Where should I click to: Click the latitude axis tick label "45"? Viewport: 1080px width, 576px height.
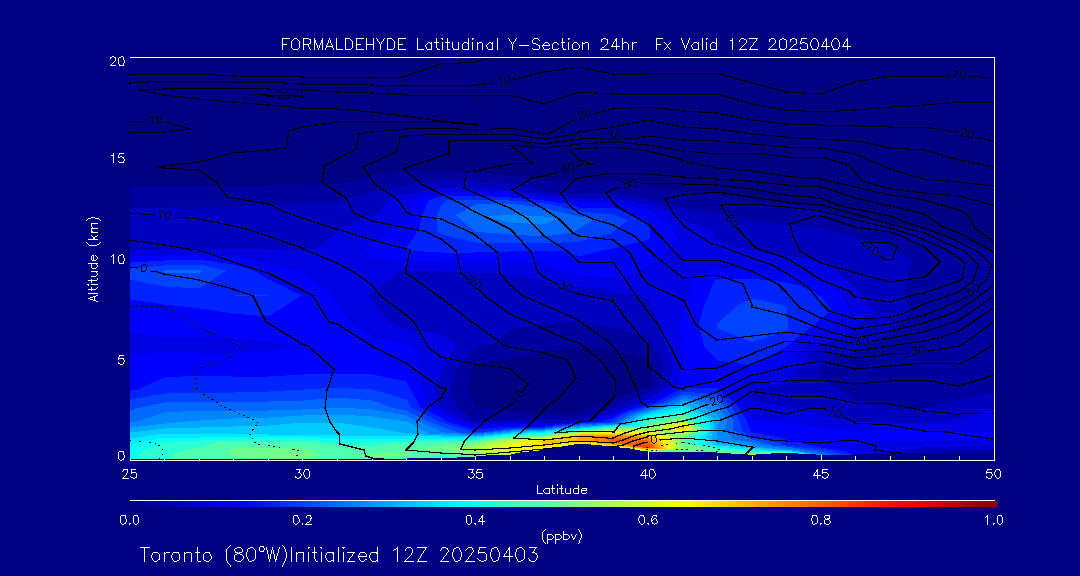[x=820, y=474]
